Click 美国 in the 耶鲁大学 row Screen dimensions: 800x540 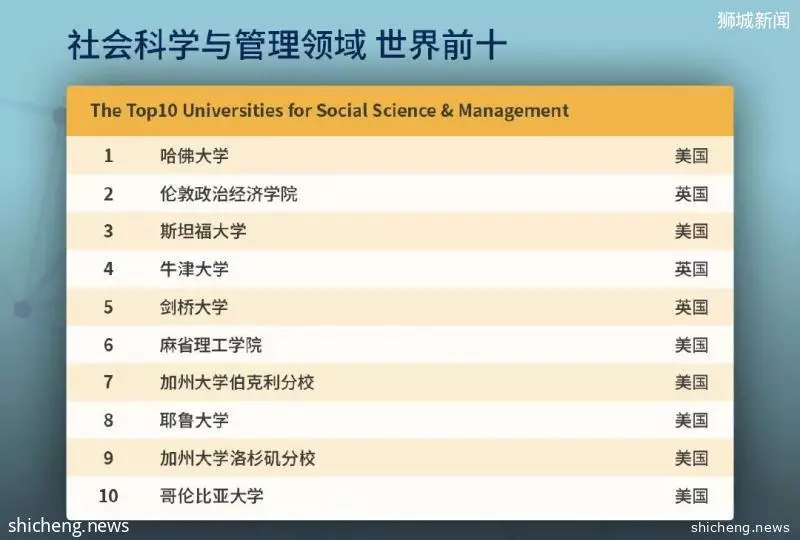pos(691,421)
